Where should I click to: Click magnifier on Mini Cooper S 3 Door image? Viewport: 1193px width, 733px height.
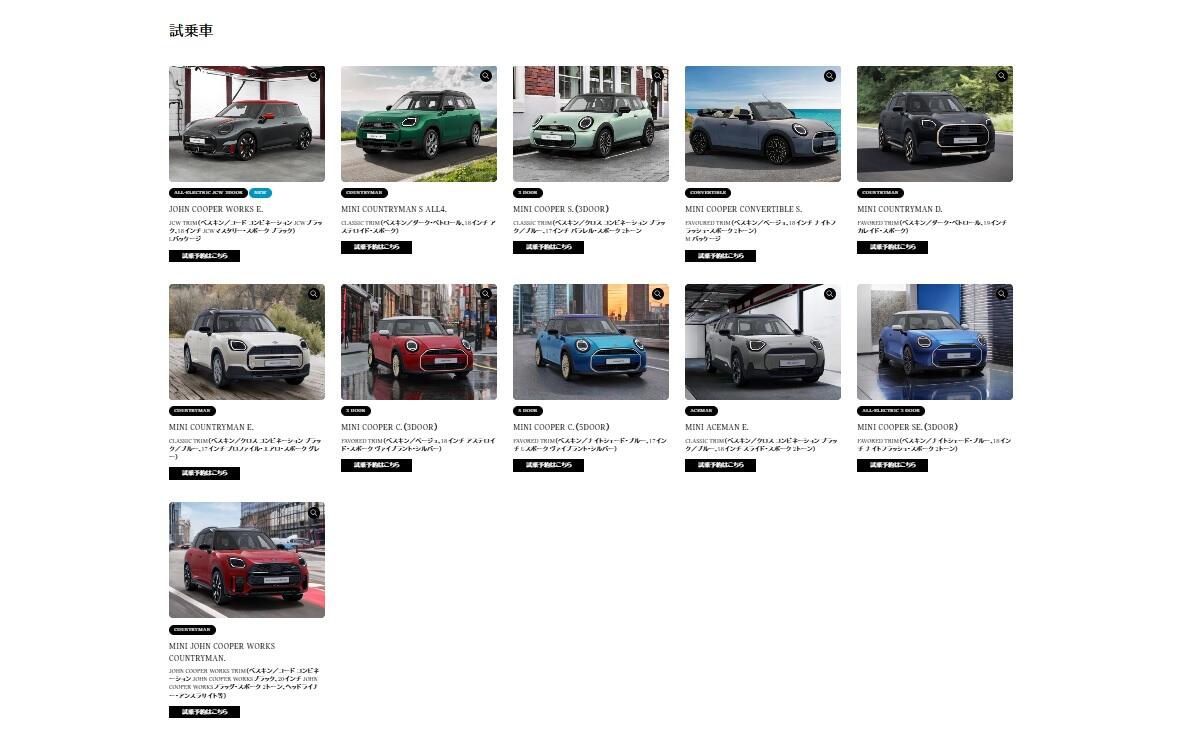[x=657, y=76]
